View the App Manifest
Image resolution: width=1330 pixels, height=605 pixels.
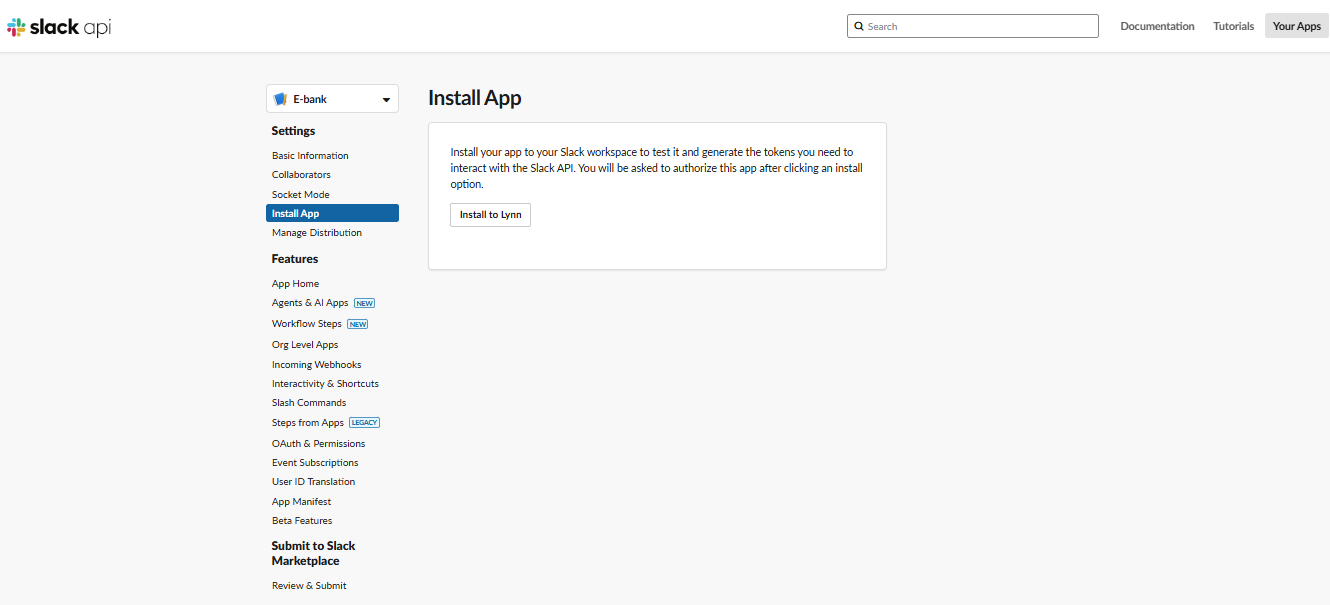[x=301, y=501]
